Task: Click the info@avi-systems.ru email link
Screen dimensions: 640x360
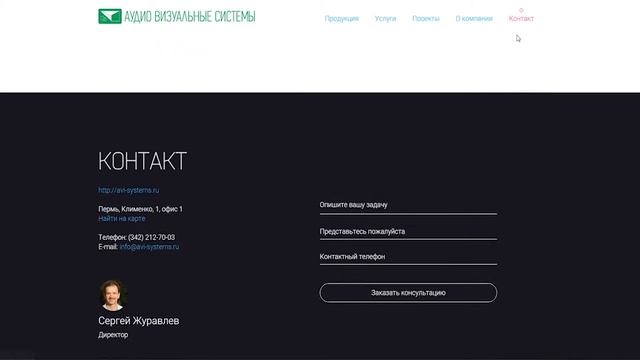Action: [x=149, y=247]
